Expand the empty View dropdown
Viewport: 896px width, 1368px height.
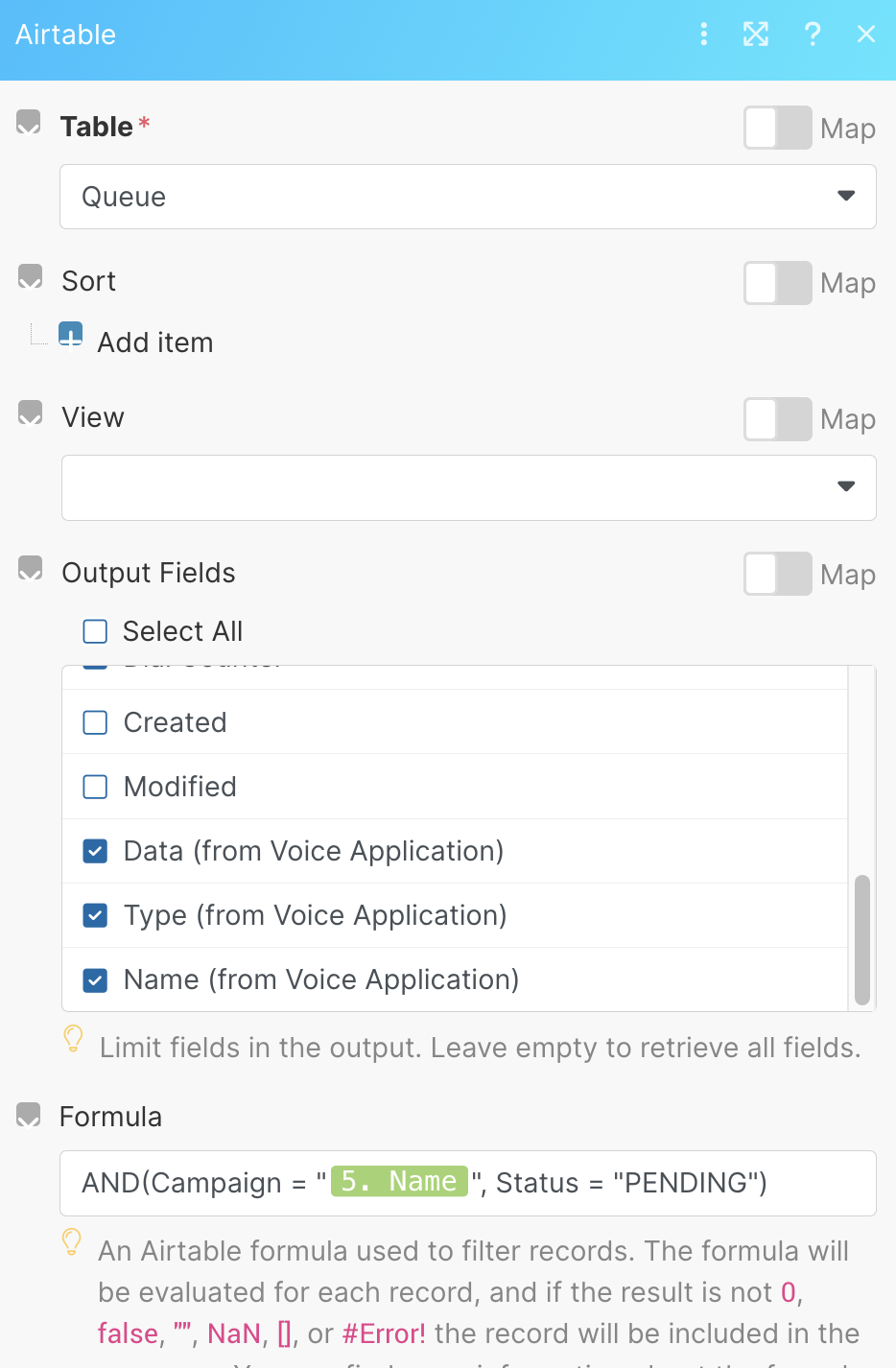[467, 487]
